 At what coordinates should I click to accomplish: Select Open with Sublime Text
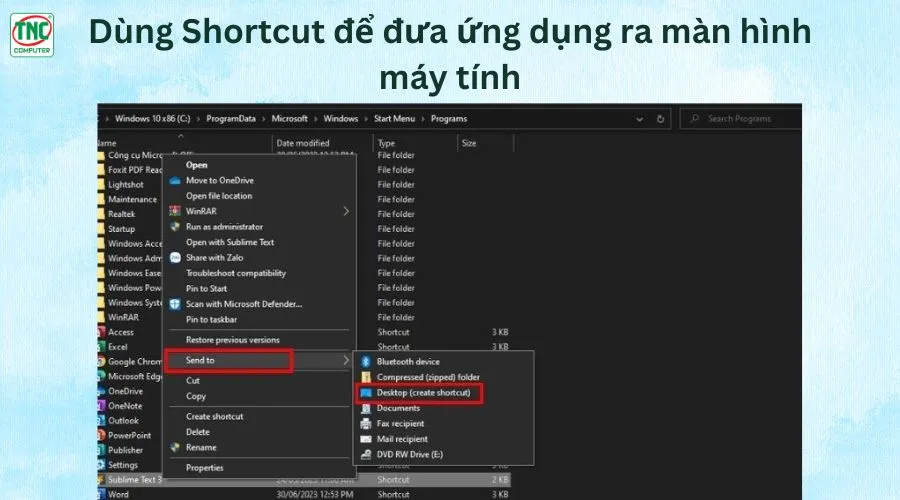click(x=230, y=242)
